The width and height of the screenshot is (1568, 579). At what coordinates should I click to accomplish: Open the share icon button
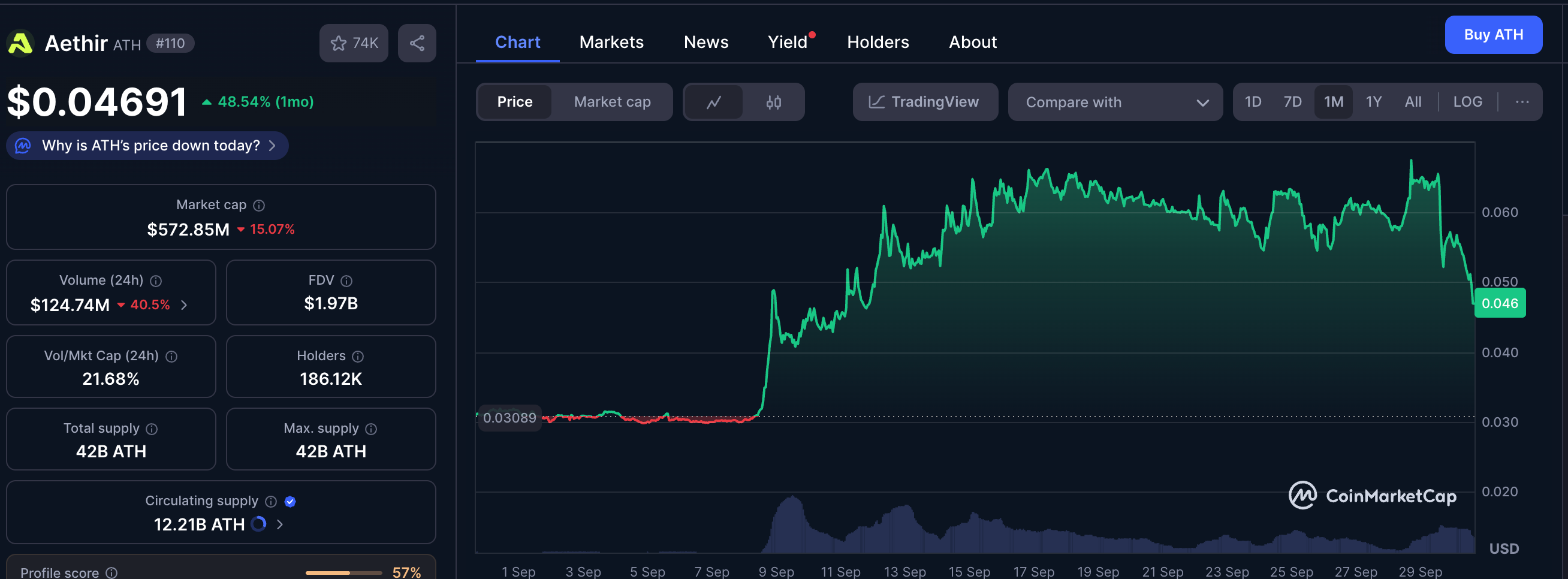coord(417,43)
